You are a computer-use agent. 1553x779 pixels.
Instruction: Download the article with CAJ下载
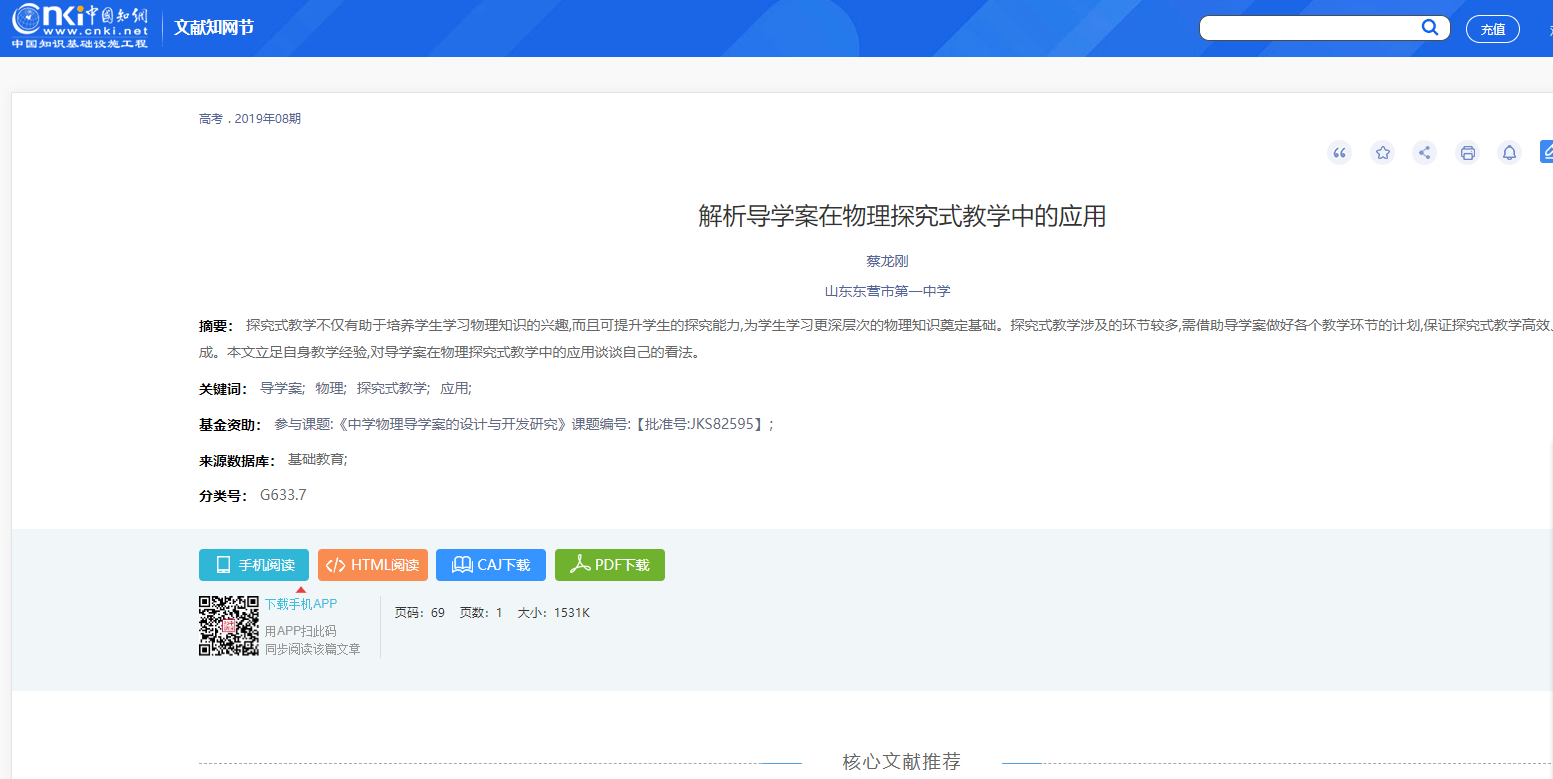(x=491, y=565)
